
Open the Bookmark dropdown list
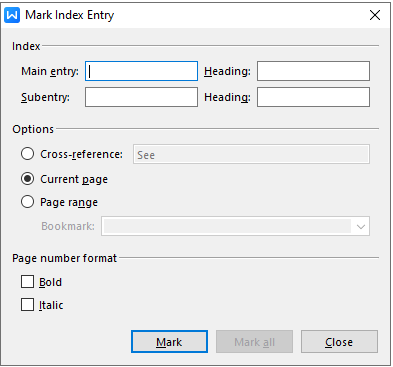coord(360,226)
